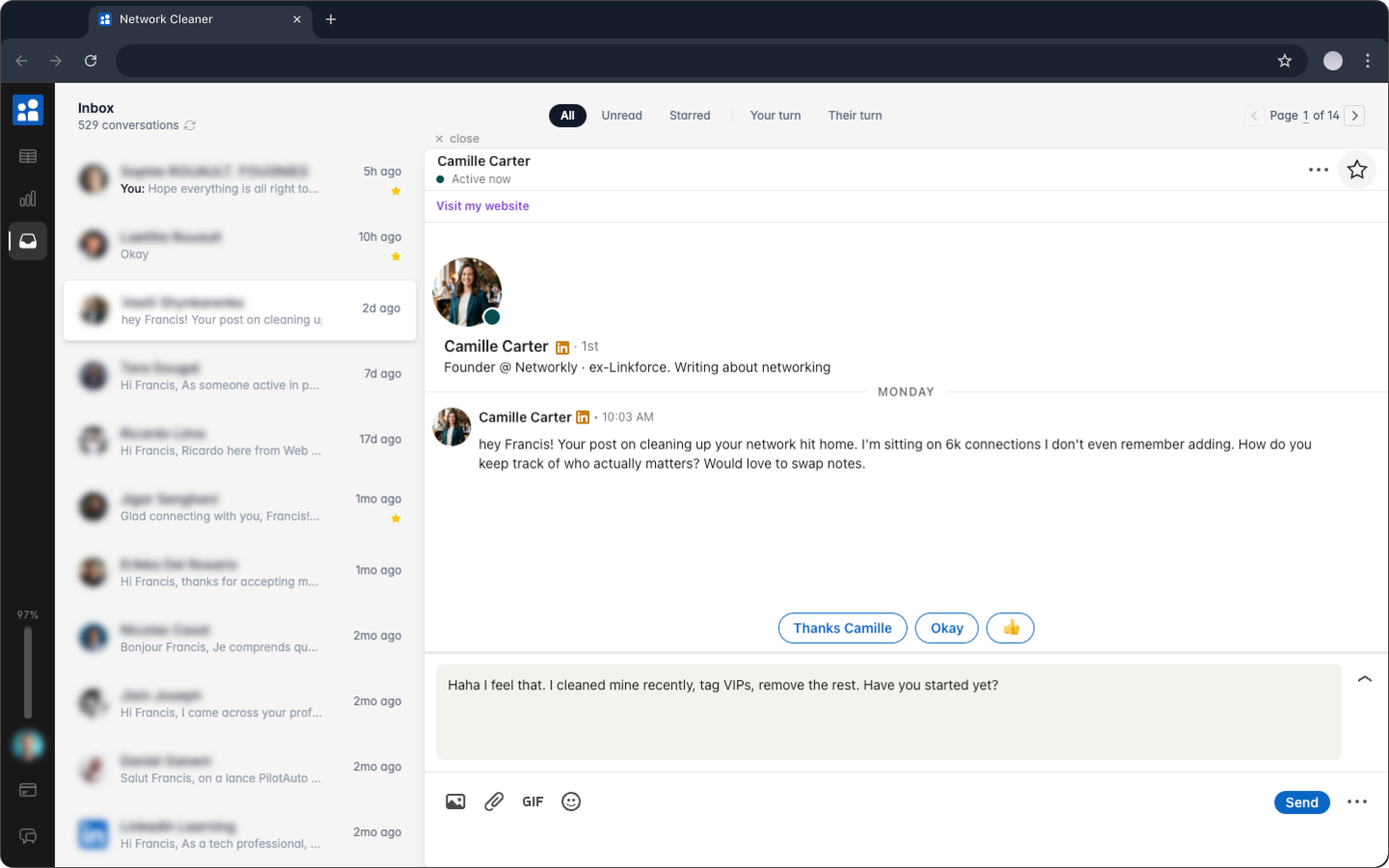Open the Okay conversation from 10h ago
This screenshot has width=1389, height=868.
[x=239, y=245]
